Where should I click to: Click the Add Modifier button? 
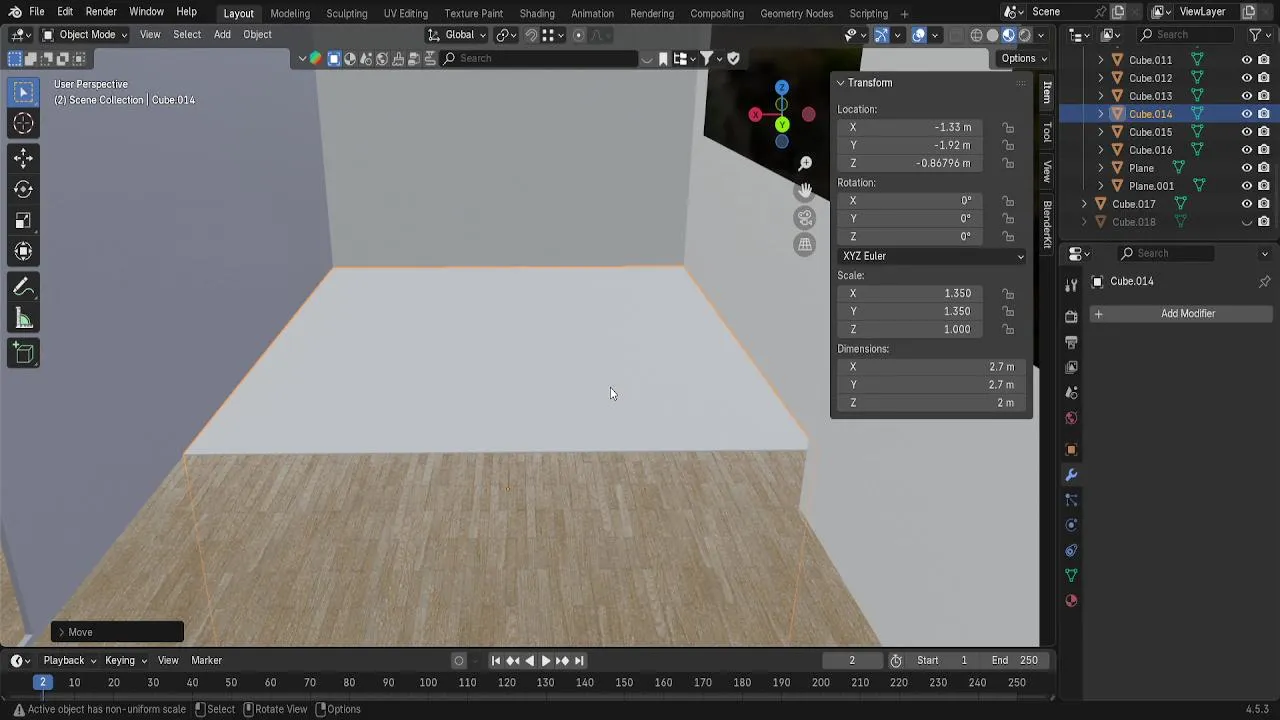click(1180, 314)
